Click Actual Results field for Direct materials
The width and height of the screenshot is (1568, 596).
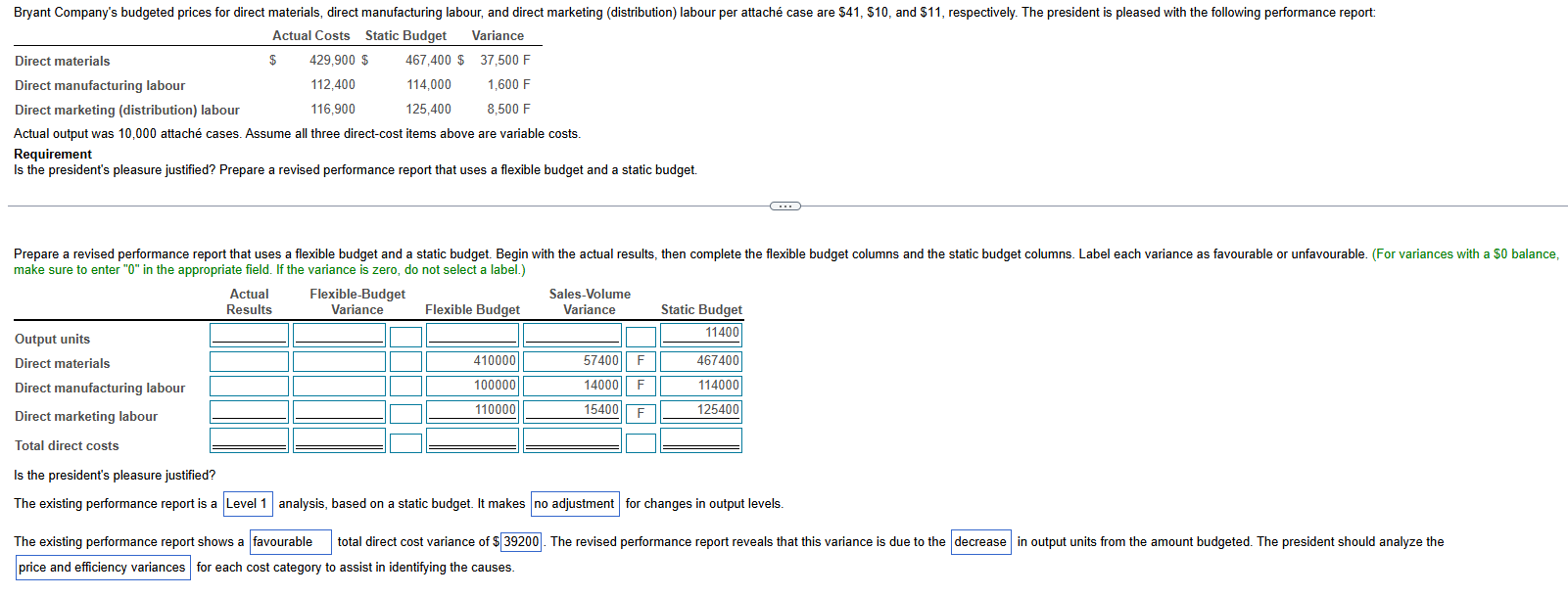249,361
